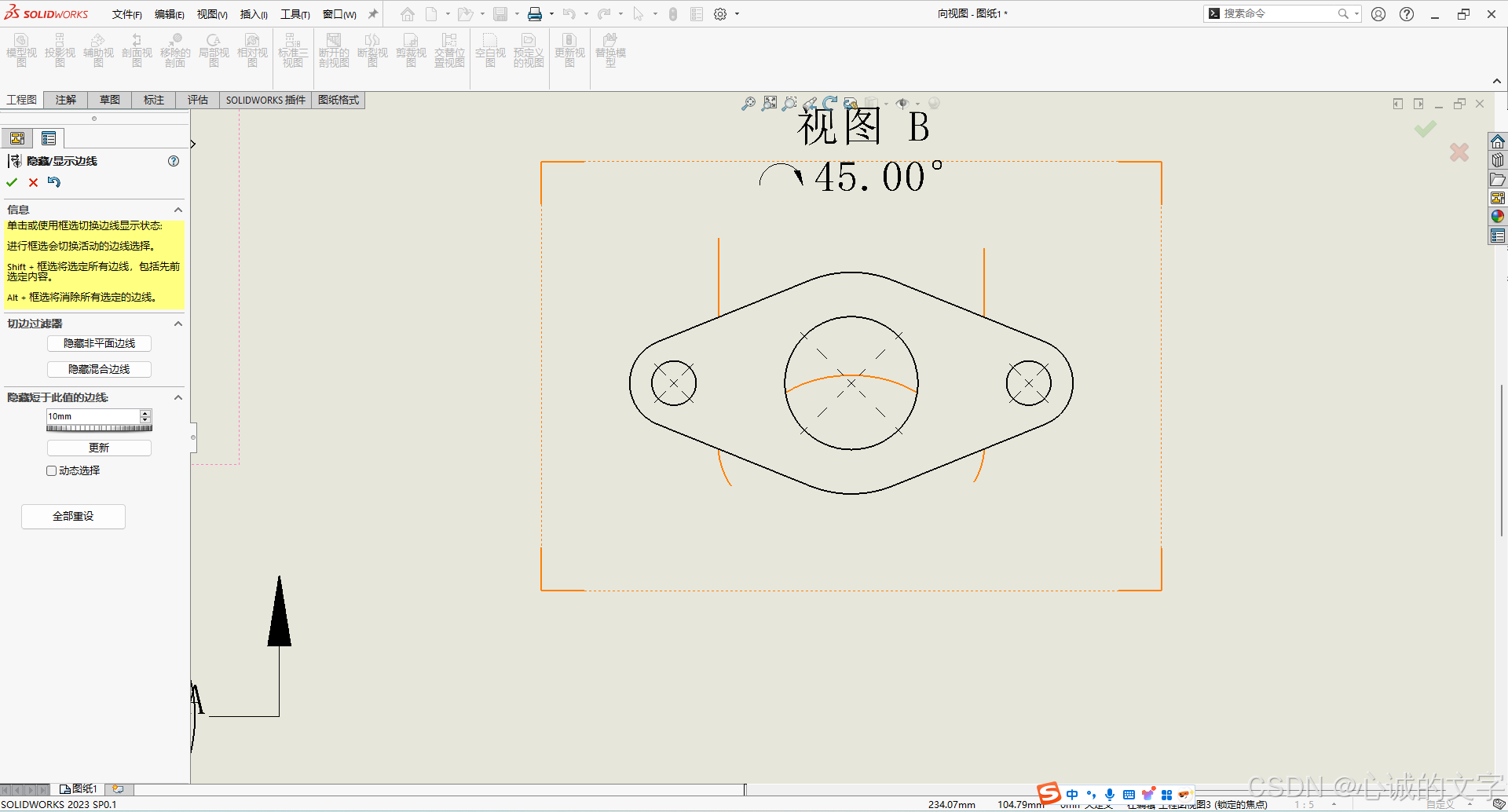Open the 插入(I) menu
The width and height of the screenshot is (1508, 812).
pyautogui.click(x=254, y=14)
